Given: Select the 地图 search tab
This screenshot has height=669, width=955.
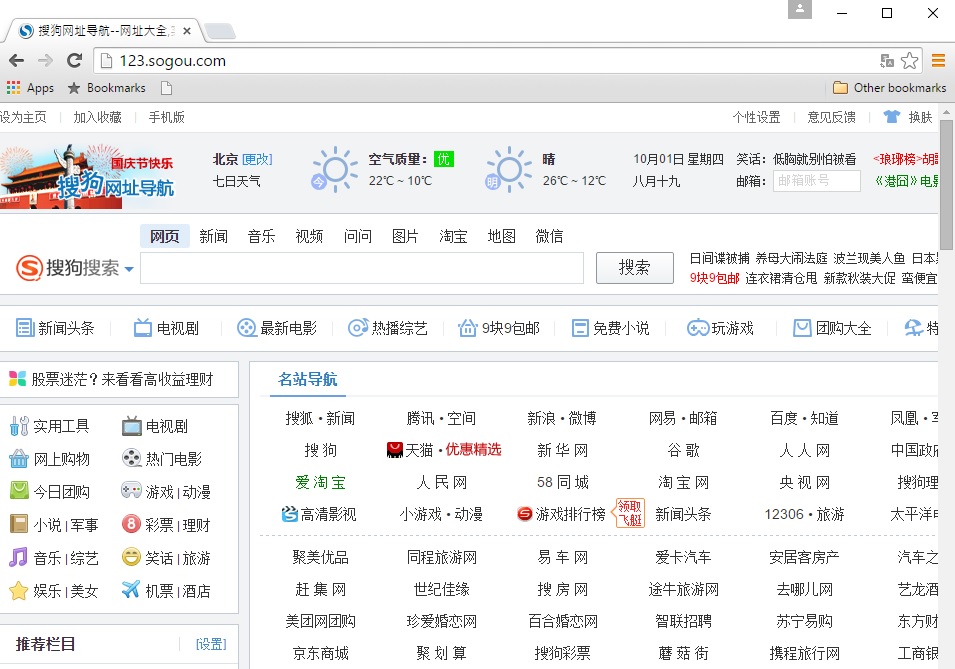Looking at the screenshot, I should [502, 236].
